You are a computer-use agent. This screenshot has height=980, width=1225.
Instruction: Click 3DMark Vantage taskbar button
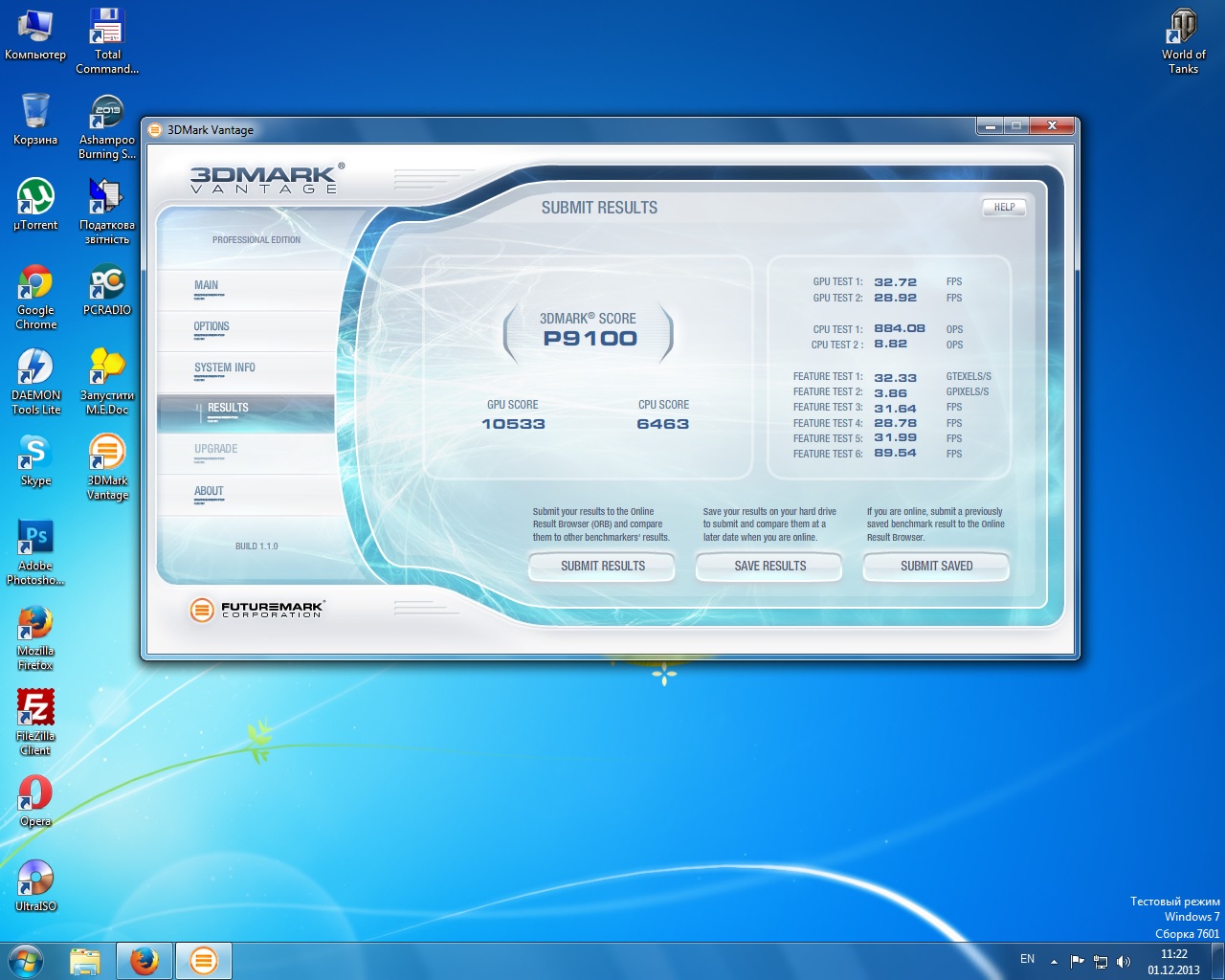(204, 961)
